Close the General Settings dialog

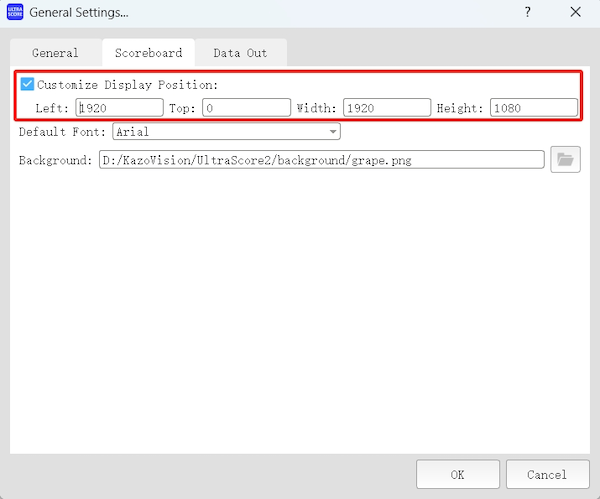click(576, 13)
